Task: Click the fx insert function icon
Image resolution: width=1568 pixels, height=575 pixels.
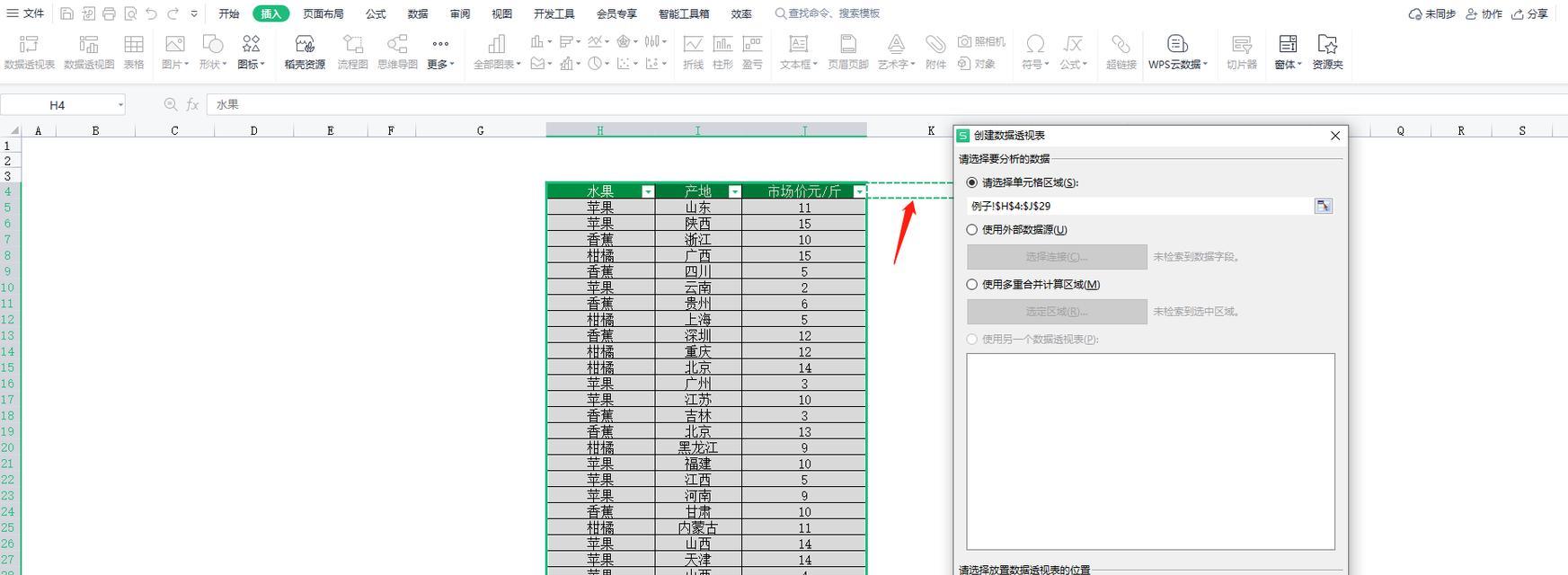Action: pyautogui.click(x=192, y=105)
